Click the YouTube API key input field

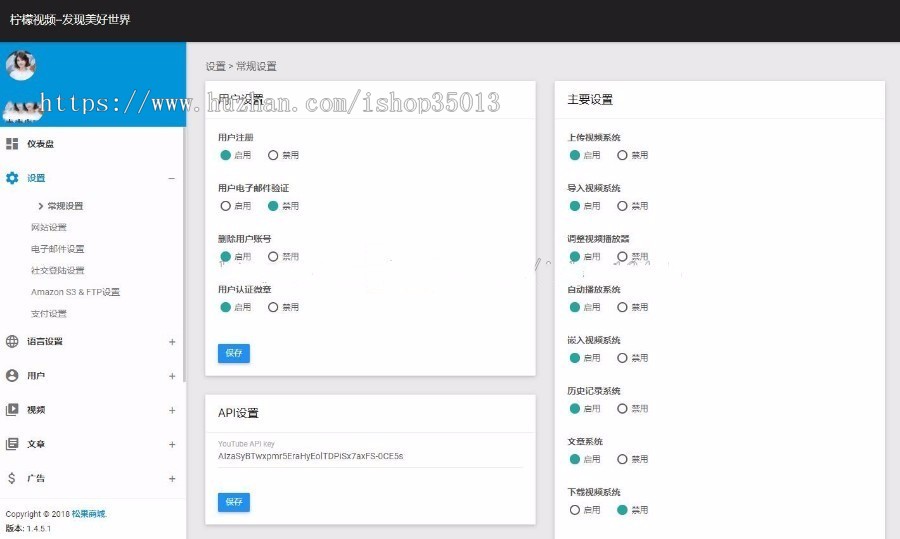point(370,456)
